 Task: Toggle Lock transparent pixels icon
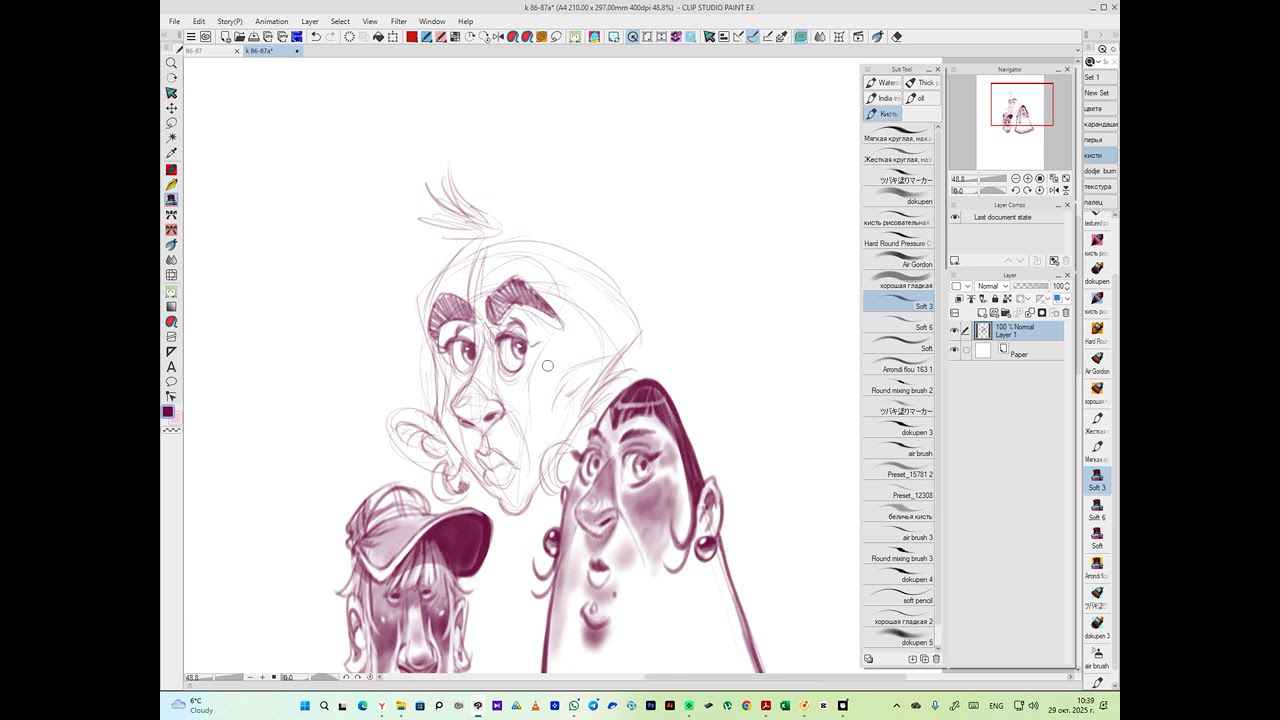pyautogui.click(x=1007, y=299)
